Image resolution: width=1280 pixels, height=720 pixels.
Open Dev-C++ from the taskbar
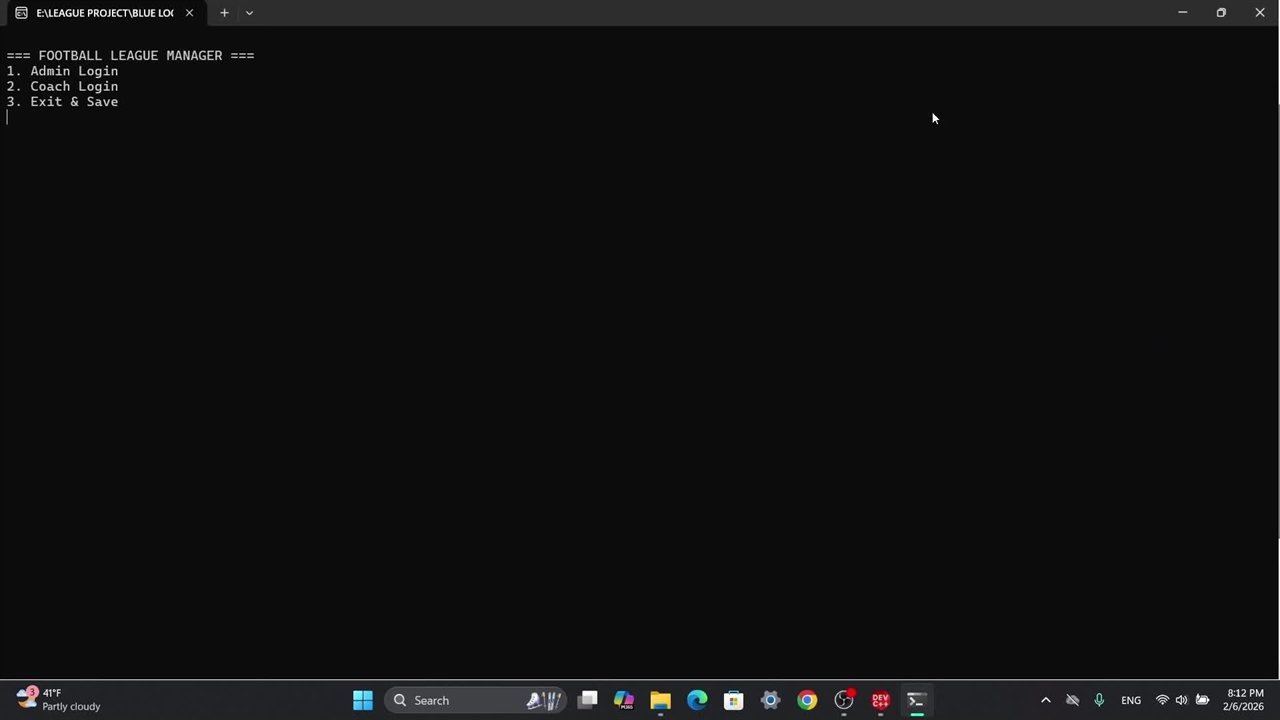point(880,700)
